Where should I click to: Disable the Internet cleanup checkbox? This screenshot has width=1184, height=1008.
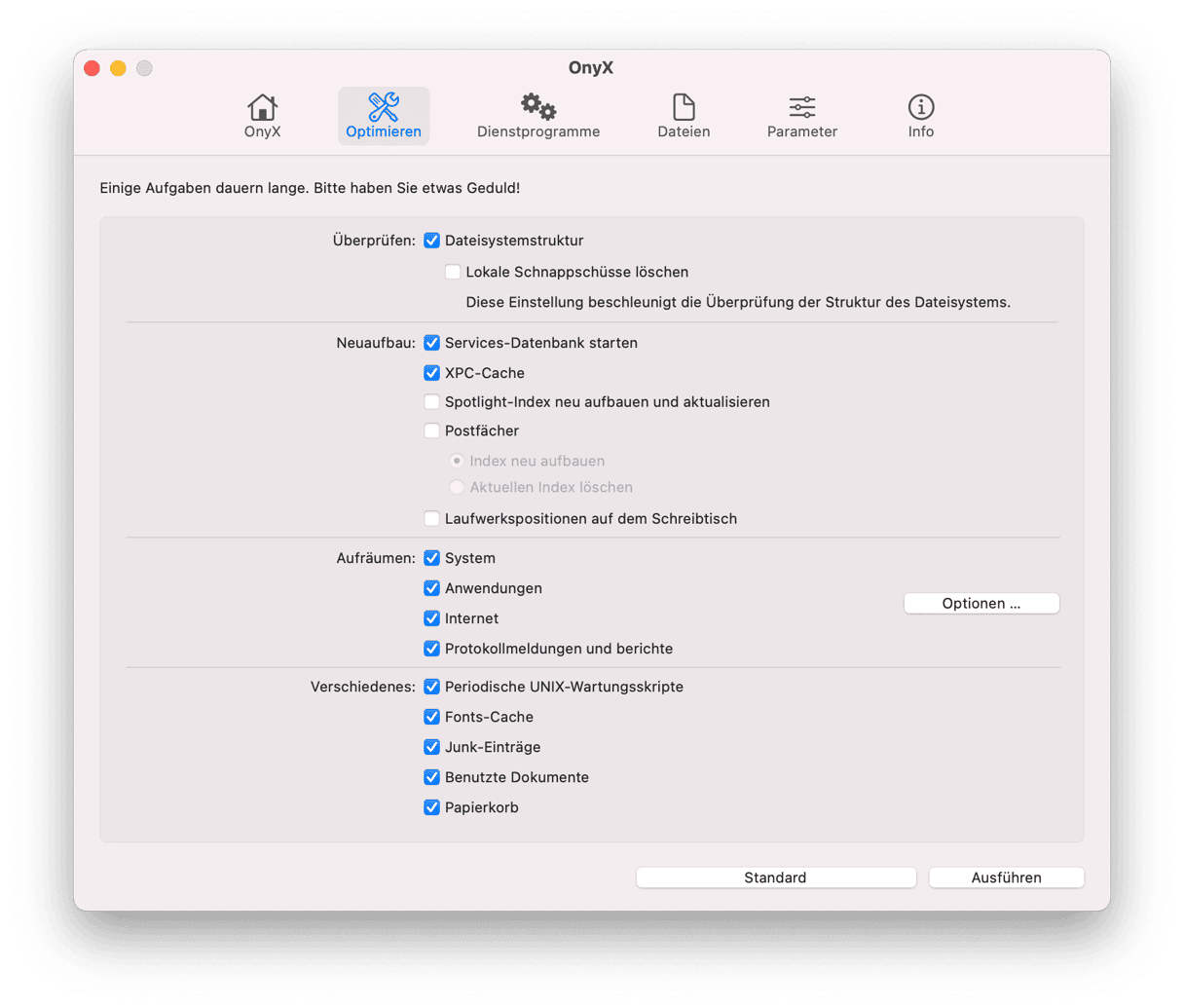[x=432, y=618]
